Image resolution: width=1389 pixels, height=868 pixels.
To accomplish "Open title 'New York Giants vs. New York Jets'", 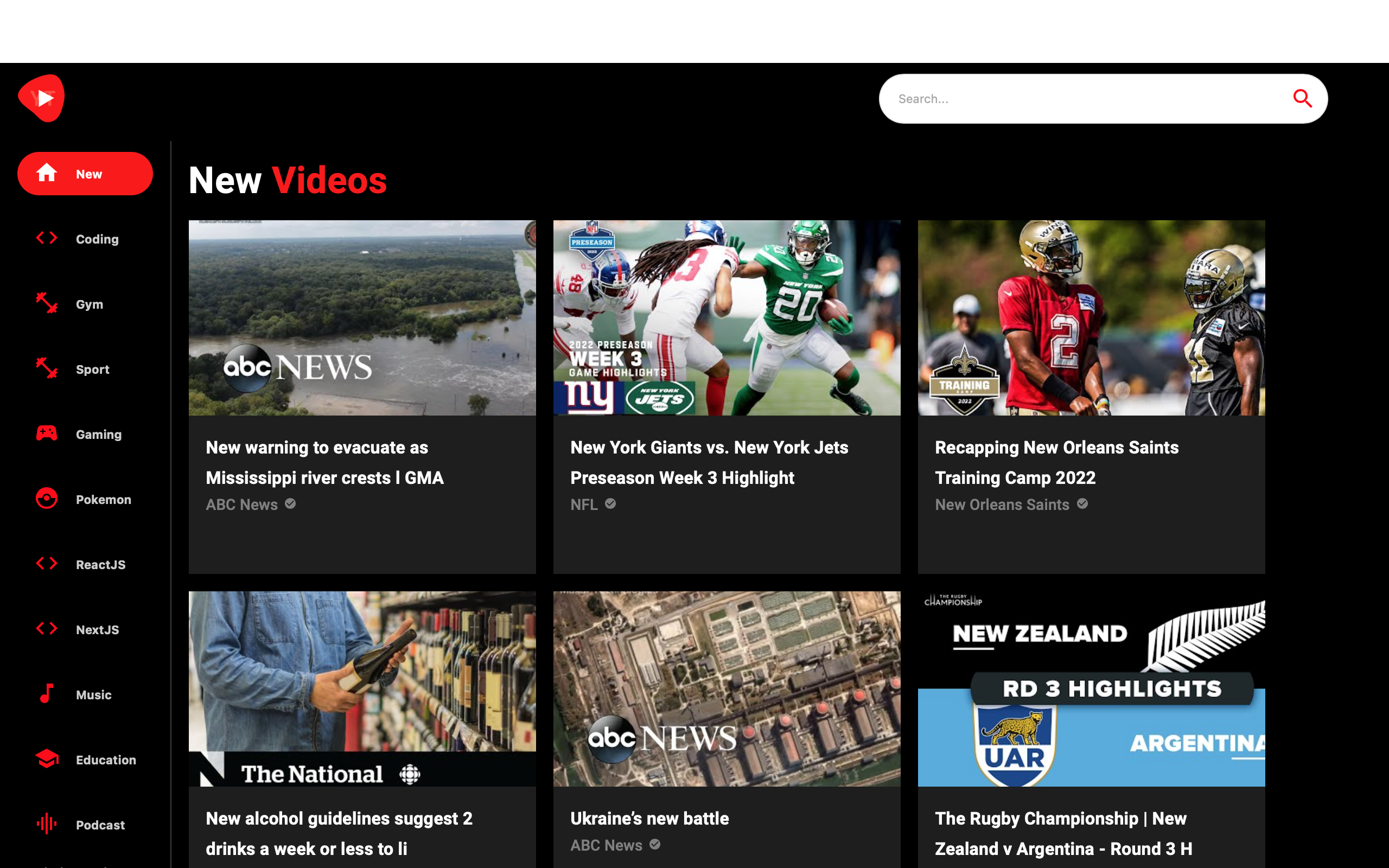I will pos(710,463).
